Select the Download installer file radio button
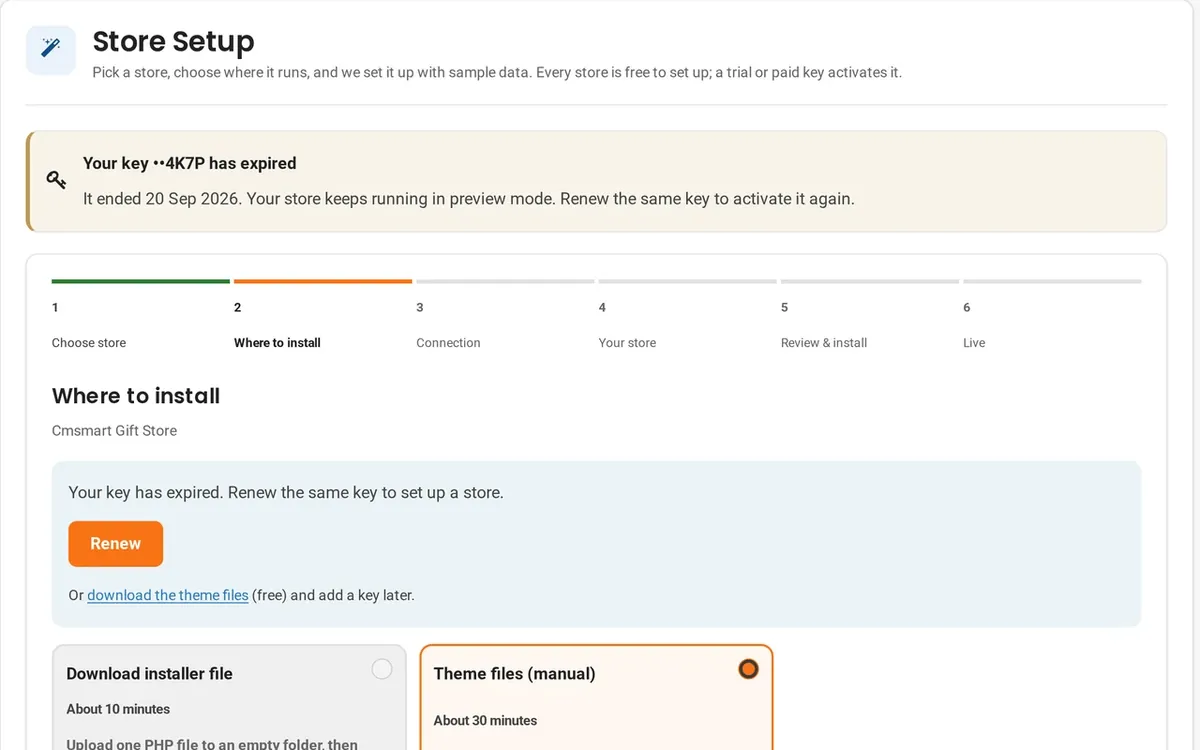The height and width of the screenshot is (750, 1200). (382, 669)
